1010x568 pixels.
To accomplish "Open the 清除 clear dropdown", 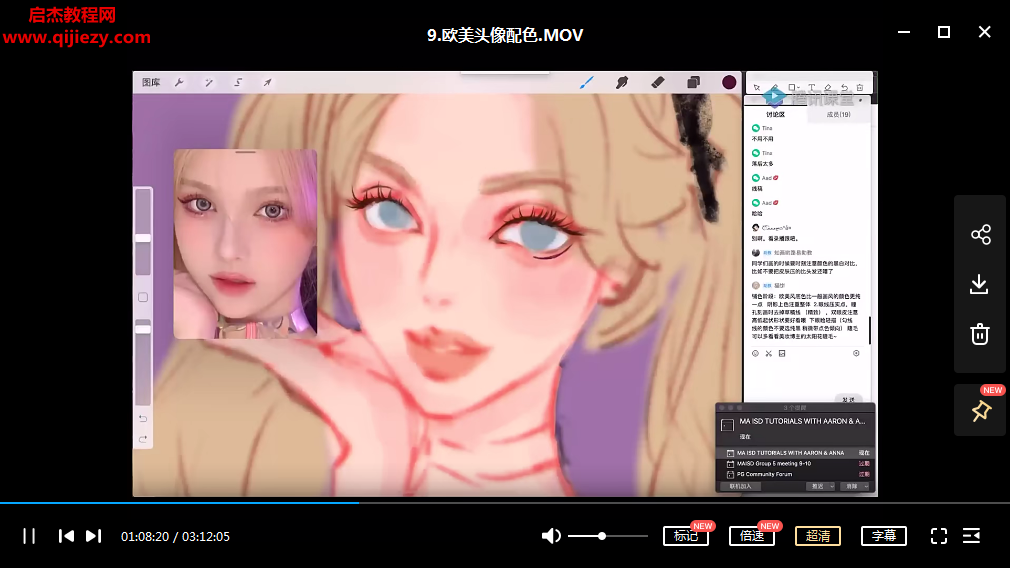I will [855, 486].
